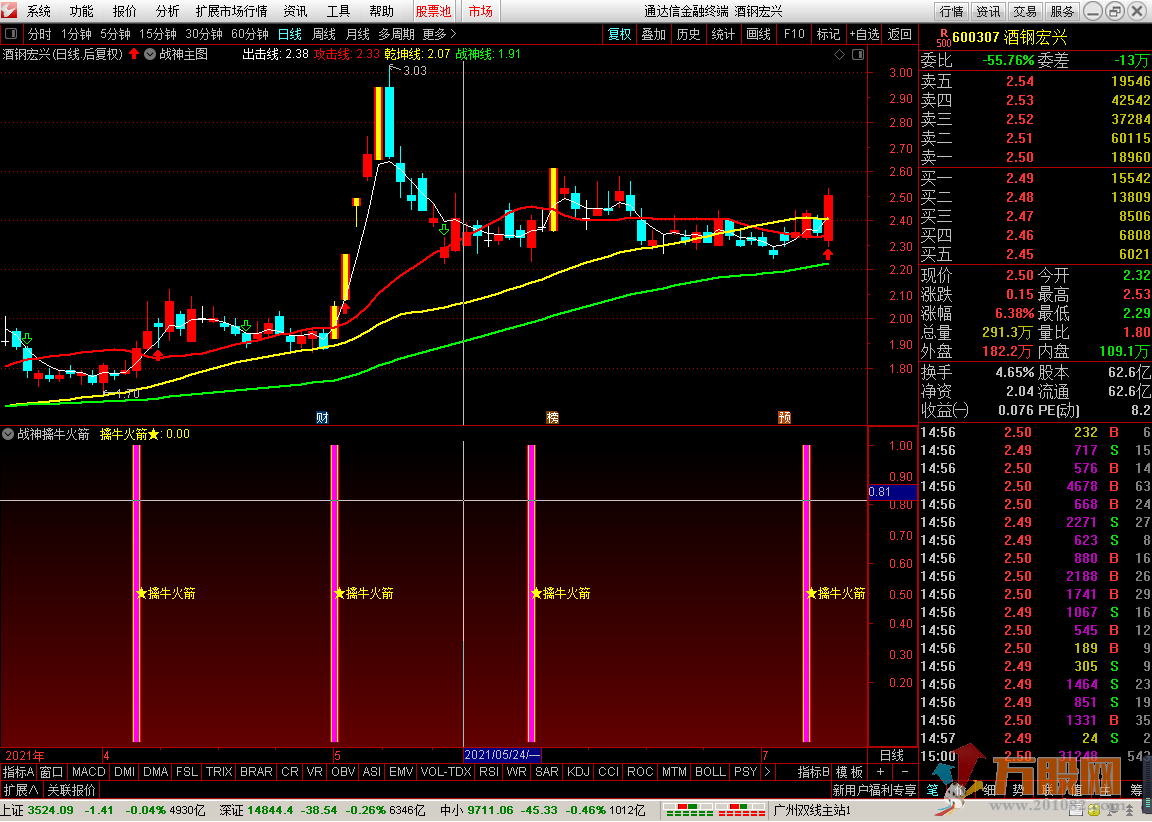Image resolution: width=1152 pixels, height=822 pixels.
Task: Switch to the 股票池 tab
Action: (433, 11)
